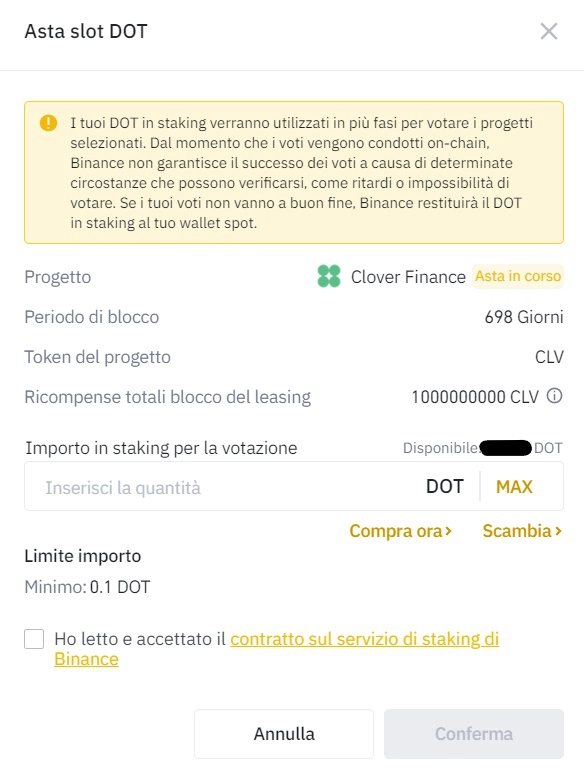Click the DOT currency label in input
This screenshot has width=584, height=769.
tap(445, 487)
